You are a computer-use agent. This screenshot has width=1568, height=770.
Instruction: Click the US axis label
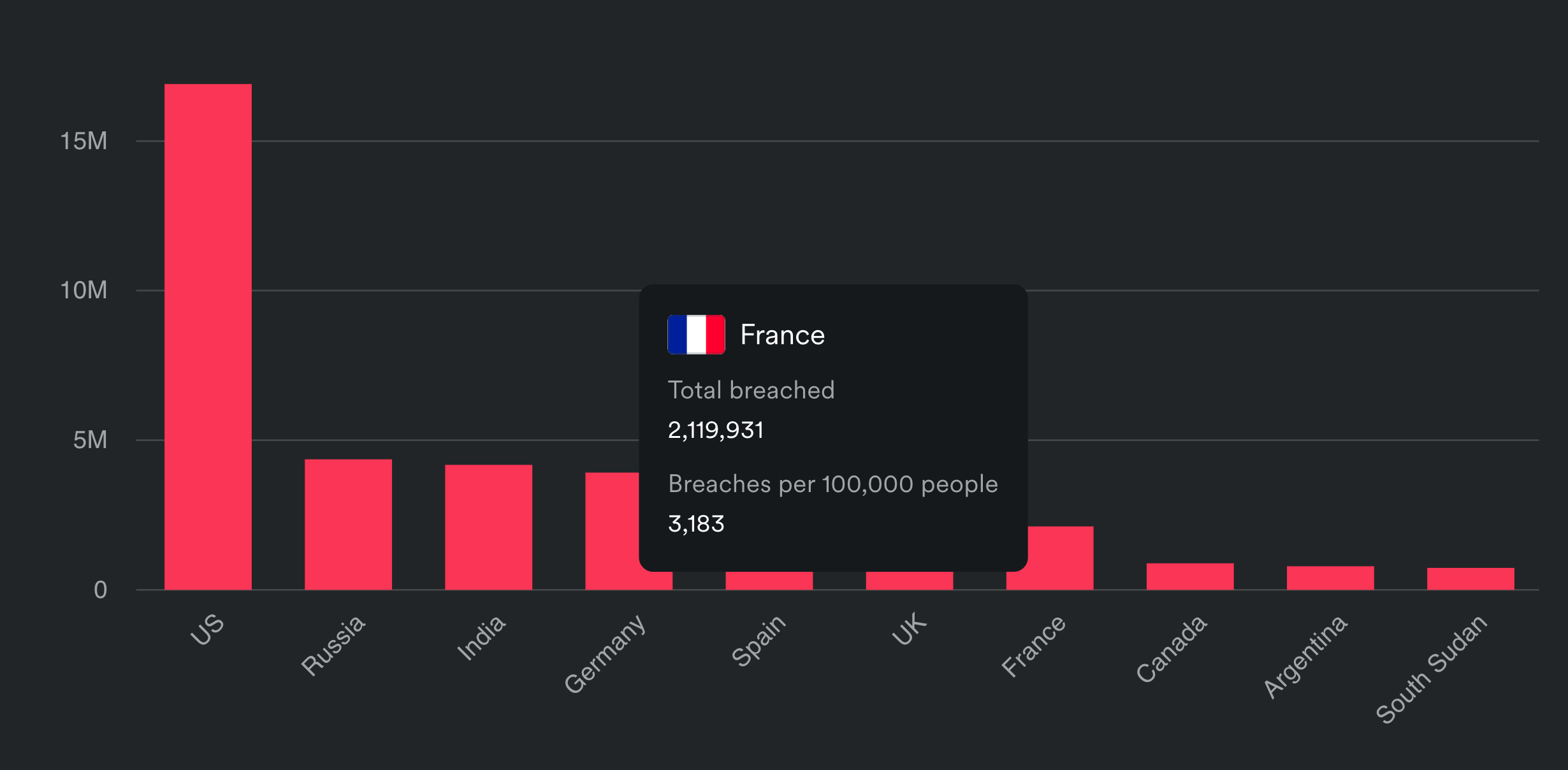208,629
